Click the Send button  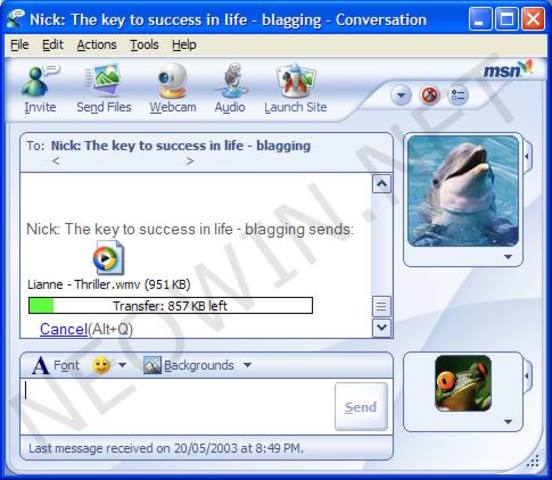pos(361,407)
